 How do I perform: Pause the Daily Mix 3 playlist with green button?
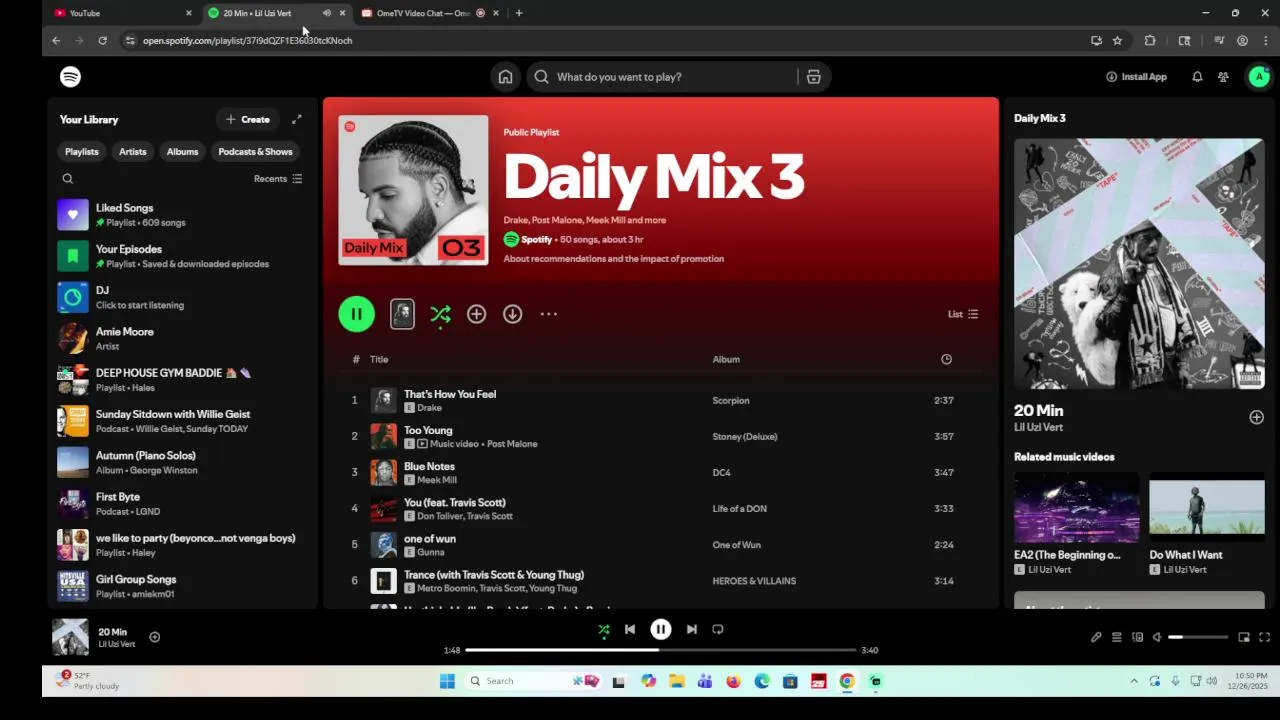point(356,314)
